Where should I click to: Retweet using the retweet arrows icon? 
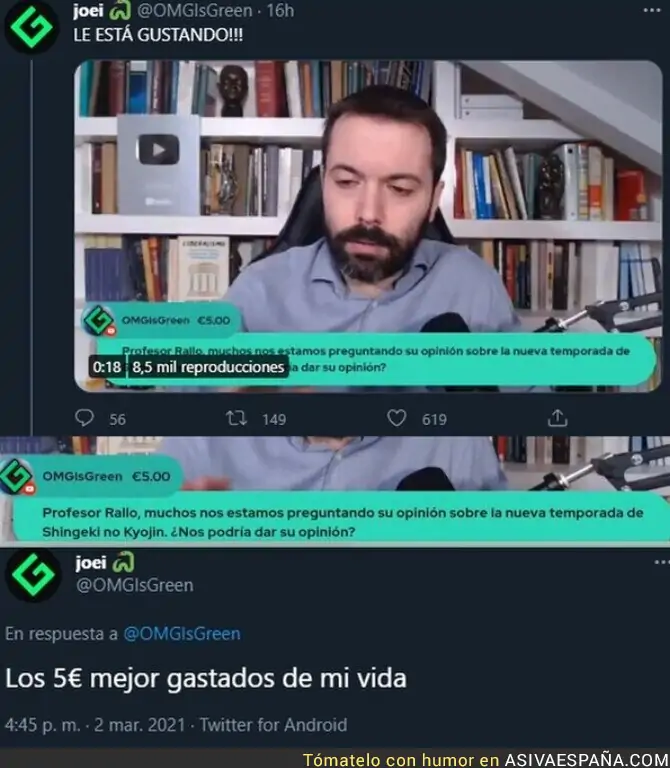click(236, 418)
